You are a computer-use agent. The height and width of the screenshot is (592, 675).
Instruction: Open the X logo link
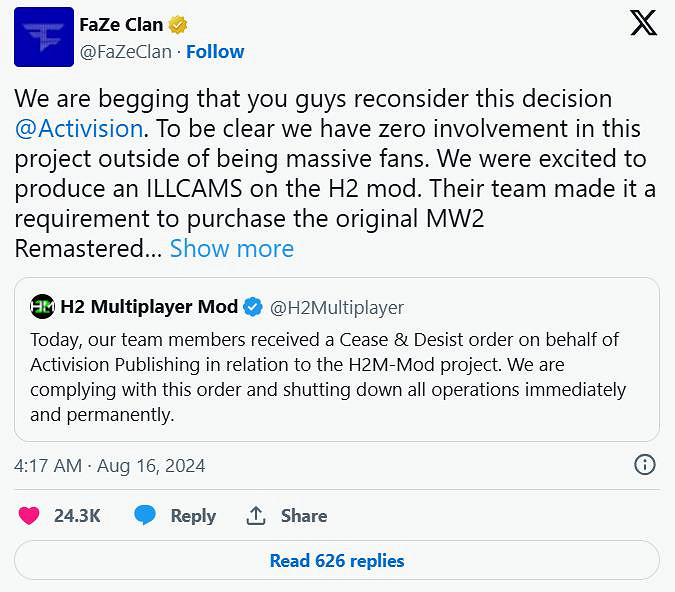pos(643,24)
